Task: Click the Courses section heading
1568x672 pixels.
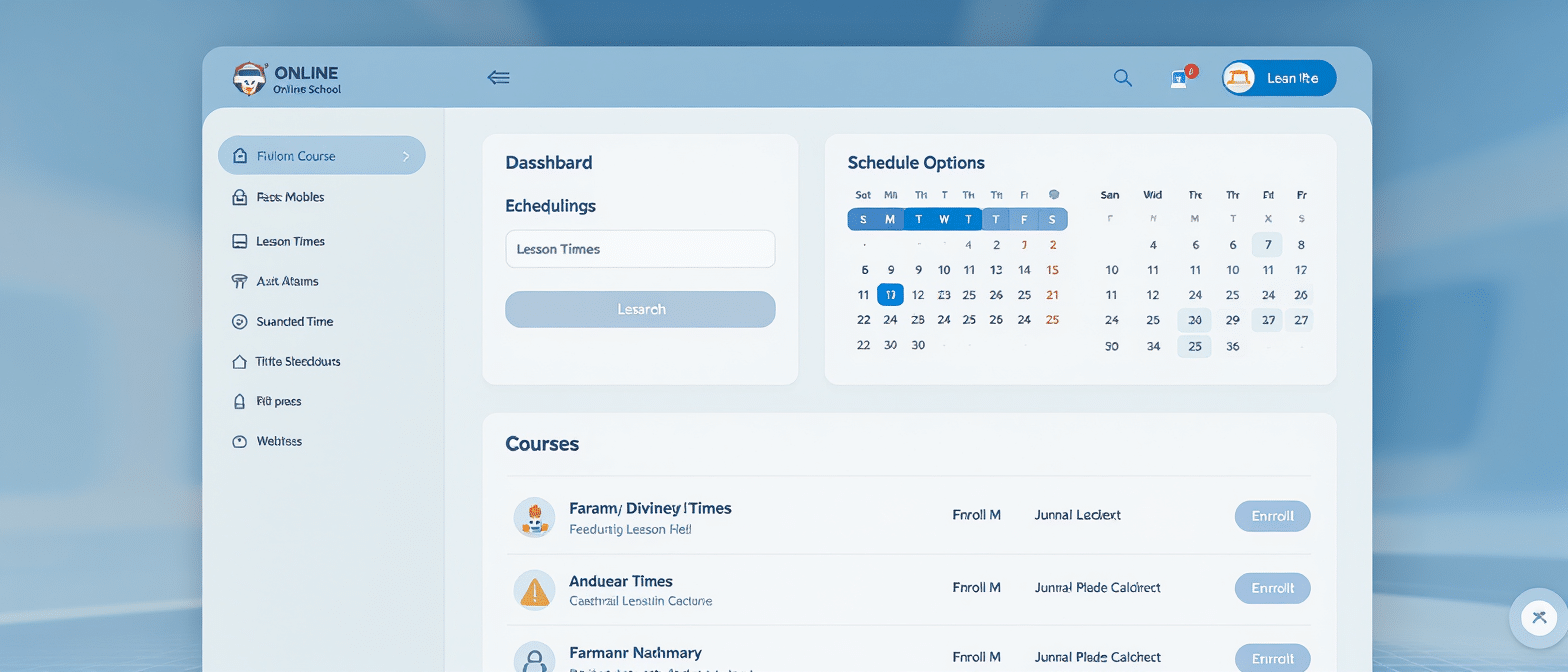Action: pyautogui.click(x=542, y=443)
